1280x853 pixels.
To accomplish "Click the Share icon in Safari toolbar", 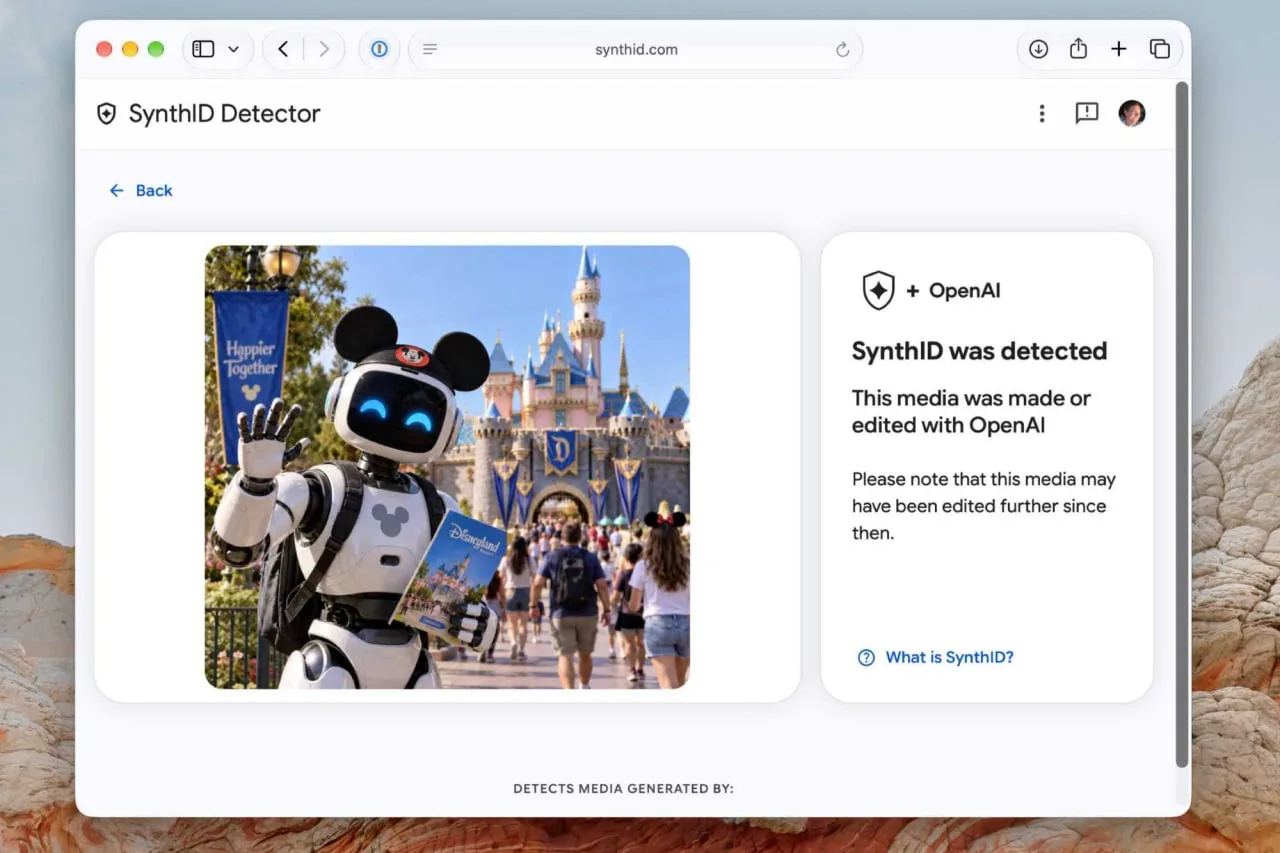I will tap(1078, 48).
